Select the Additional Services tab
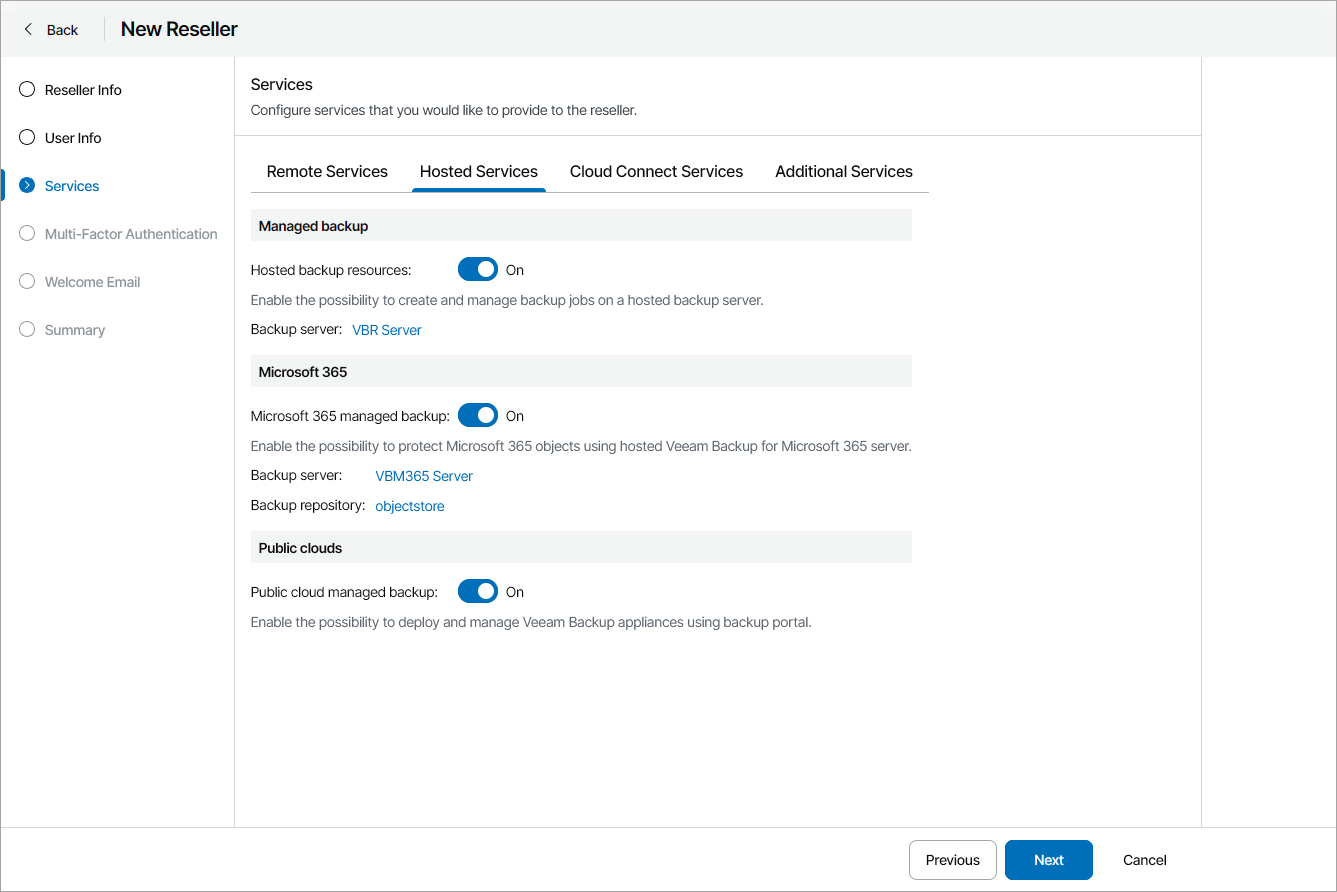This screenshot has height=892, width=1337. [x=843, y=171]
